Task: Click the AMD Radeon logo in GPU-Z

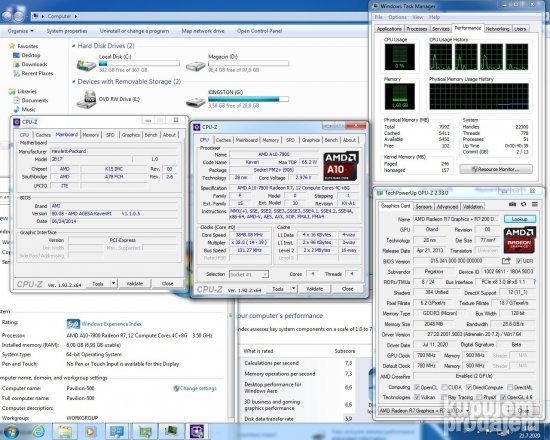Action: (519, 240)
